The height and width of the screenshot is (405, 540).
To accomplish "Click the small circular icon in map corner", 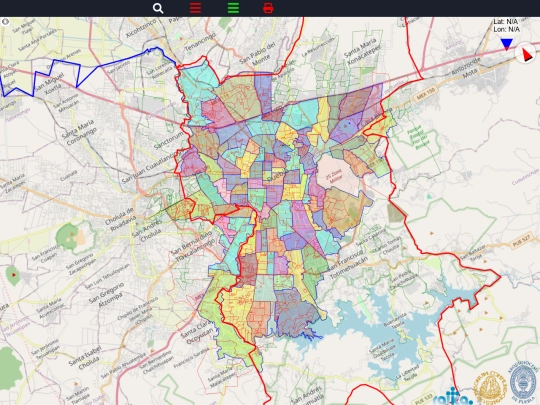I will pos(5,21).
